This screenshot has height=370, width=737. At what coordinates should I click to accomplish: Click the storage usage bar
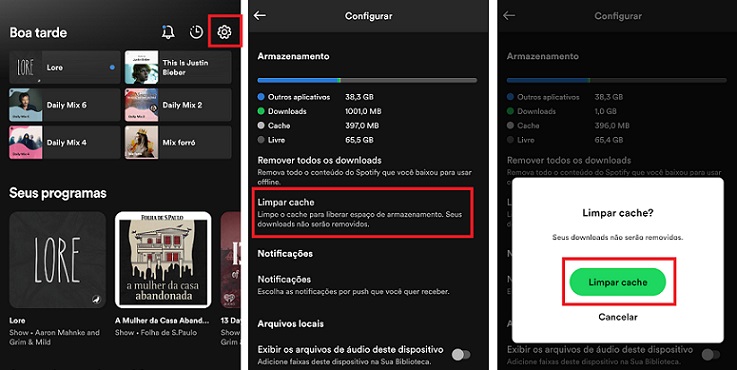point(367,80)
